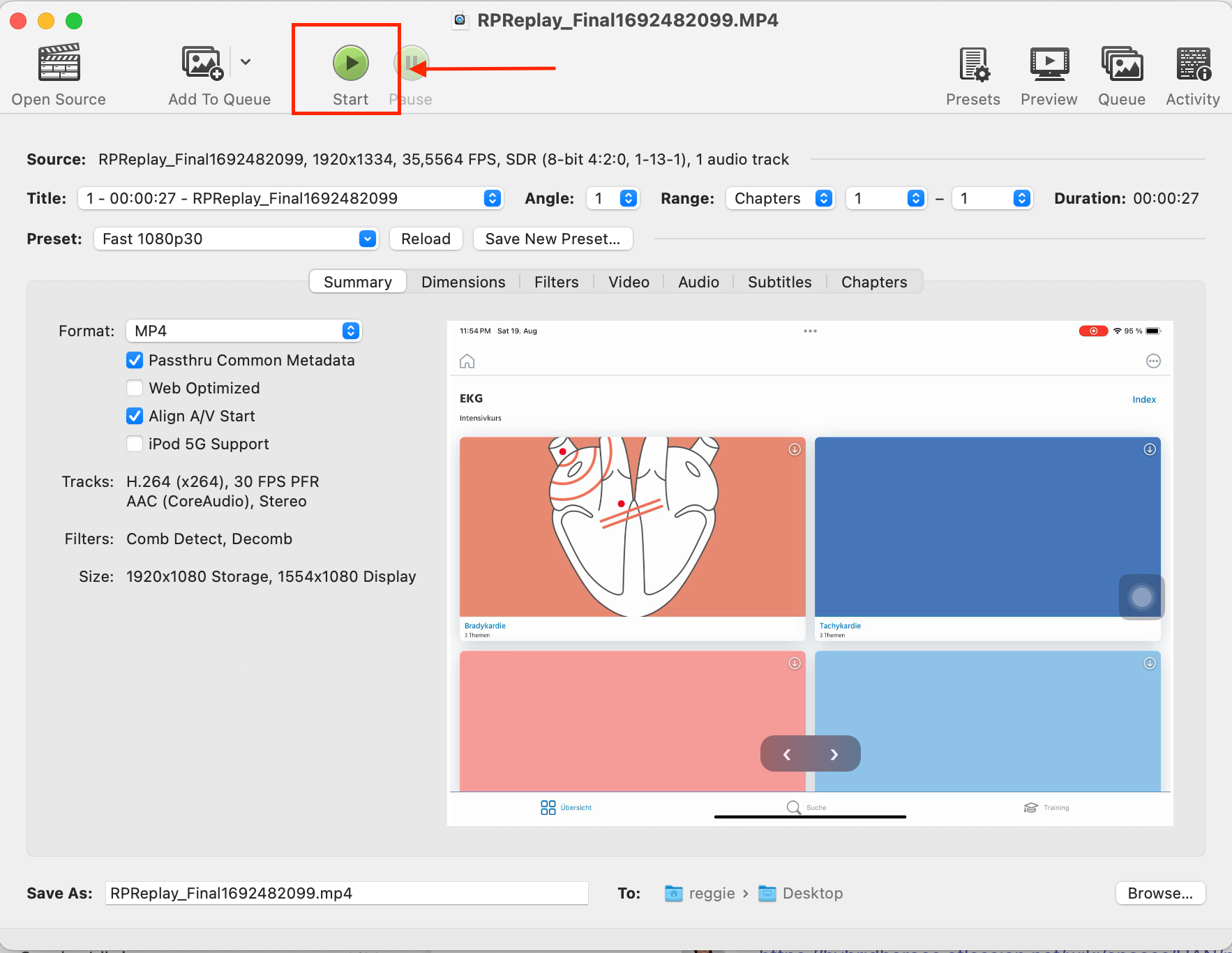
Task: Expand the Add To Queue dropdown arrow
Action: (246, 61)
